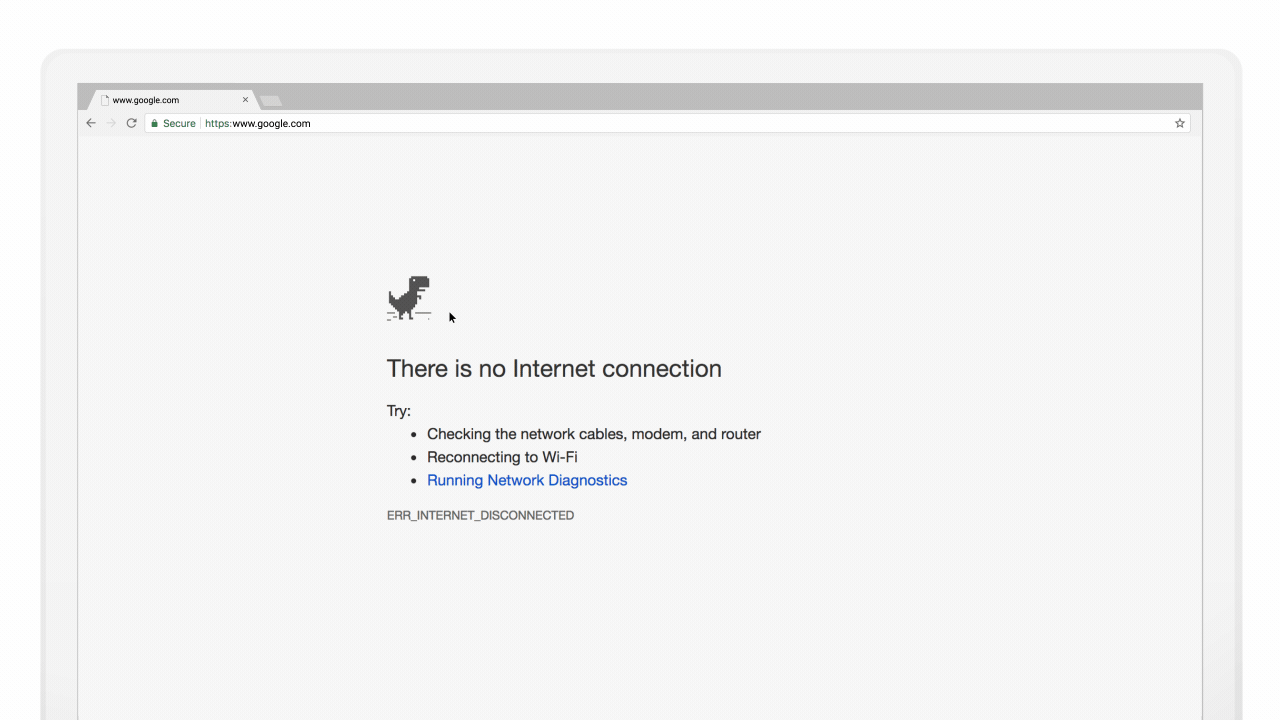Open the Running Network Diagnostics link
The height and width of the screenshot is (720, 1280).
pyautogui.click(x=527, y=480)
